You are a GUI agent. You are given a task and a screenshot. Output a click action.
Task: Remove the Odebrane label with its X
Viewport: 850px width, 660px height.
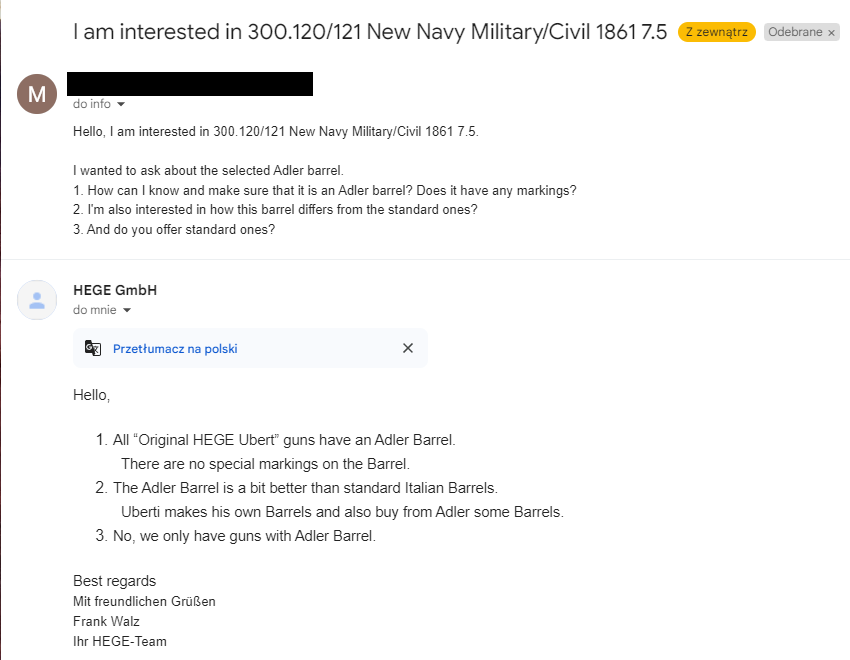832,33
